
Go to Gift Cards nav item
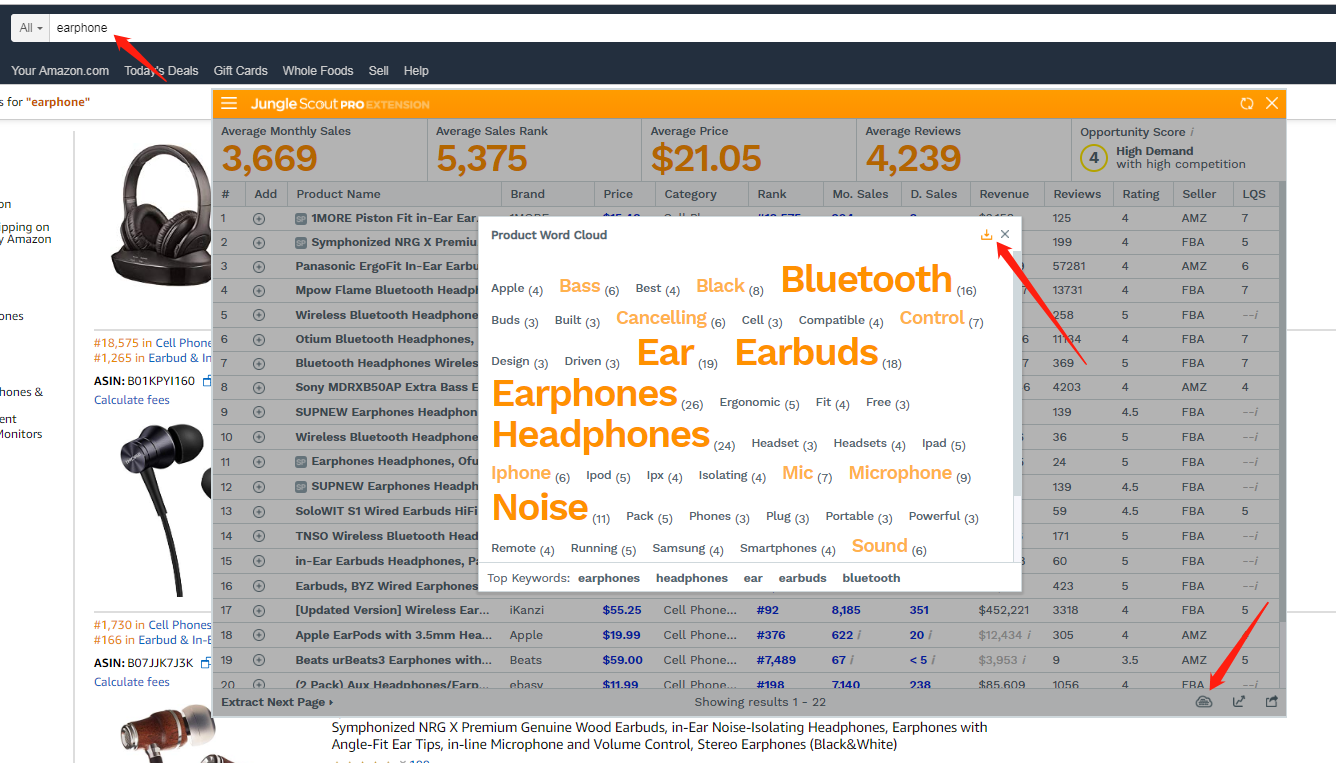[240, 71]
